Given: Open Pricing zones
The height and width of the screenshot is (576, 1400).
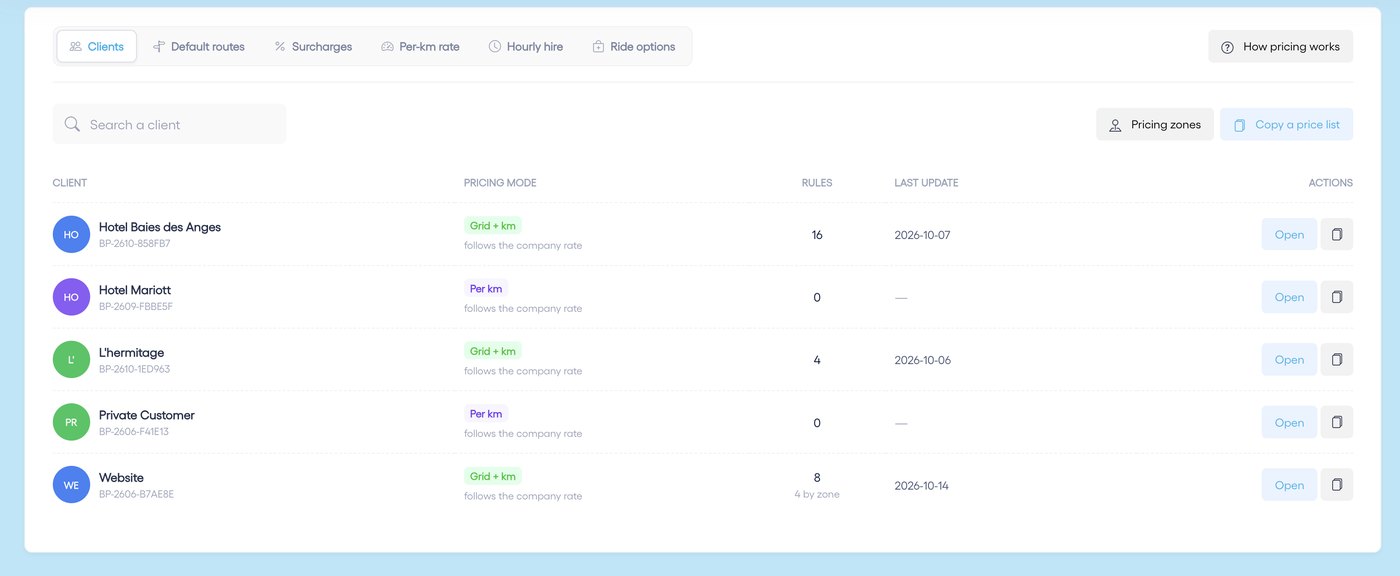Looking at the screenshot, I should point(1155,125).
